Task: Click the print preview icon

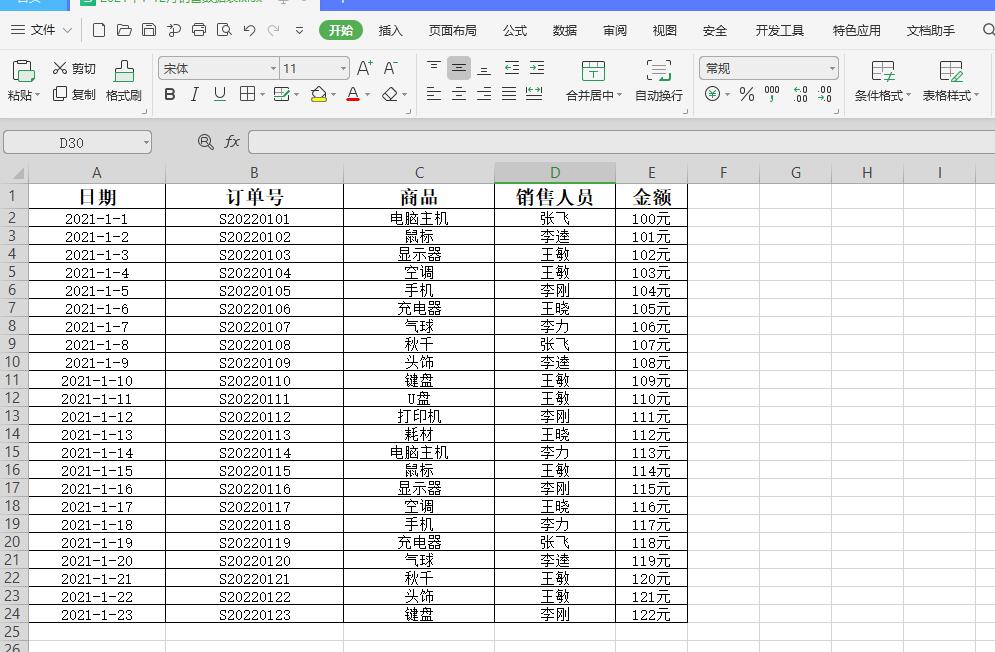Action: 223,30
